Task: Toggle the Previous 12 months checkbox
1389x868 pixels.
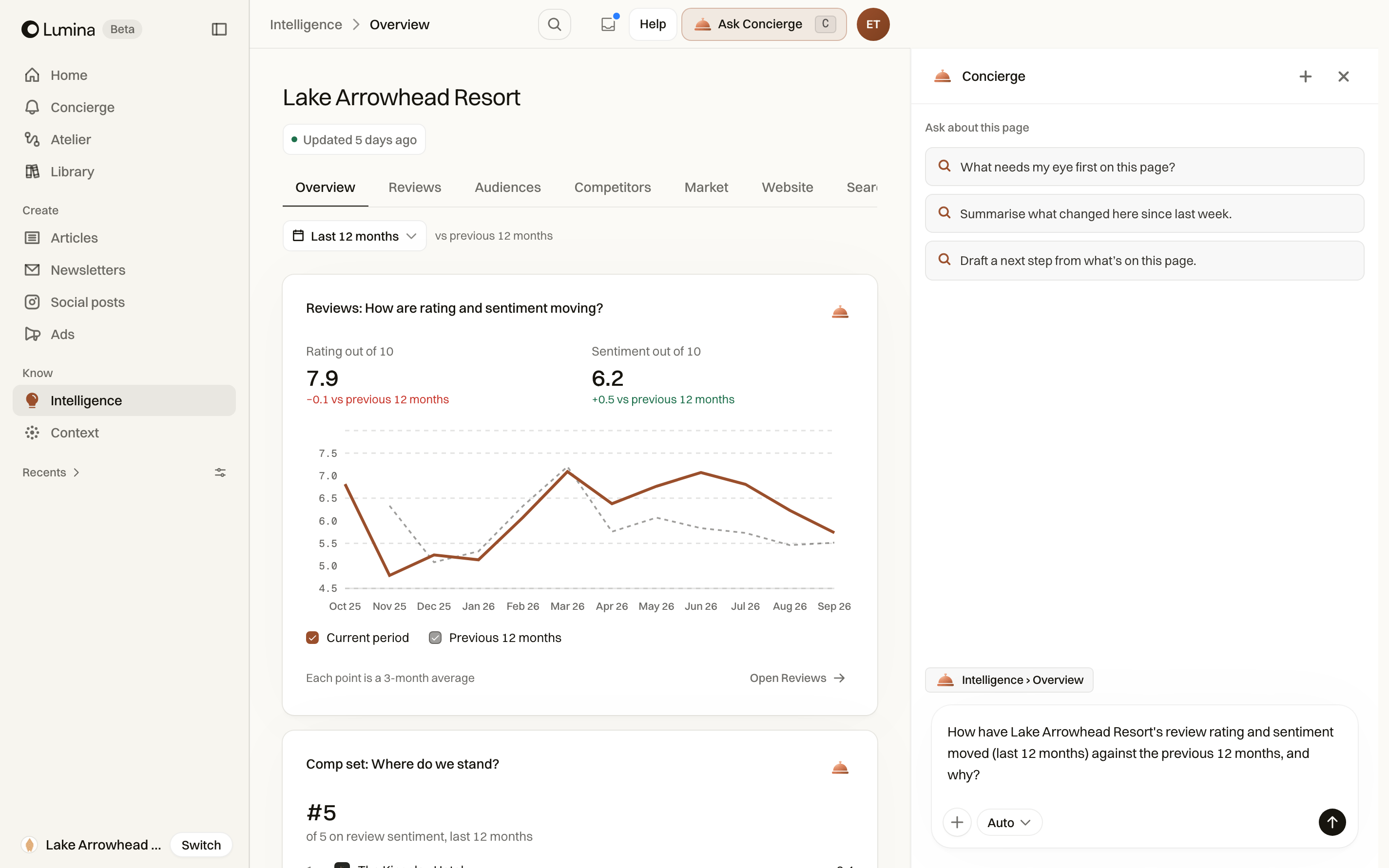Action: (x=435, y=638)
